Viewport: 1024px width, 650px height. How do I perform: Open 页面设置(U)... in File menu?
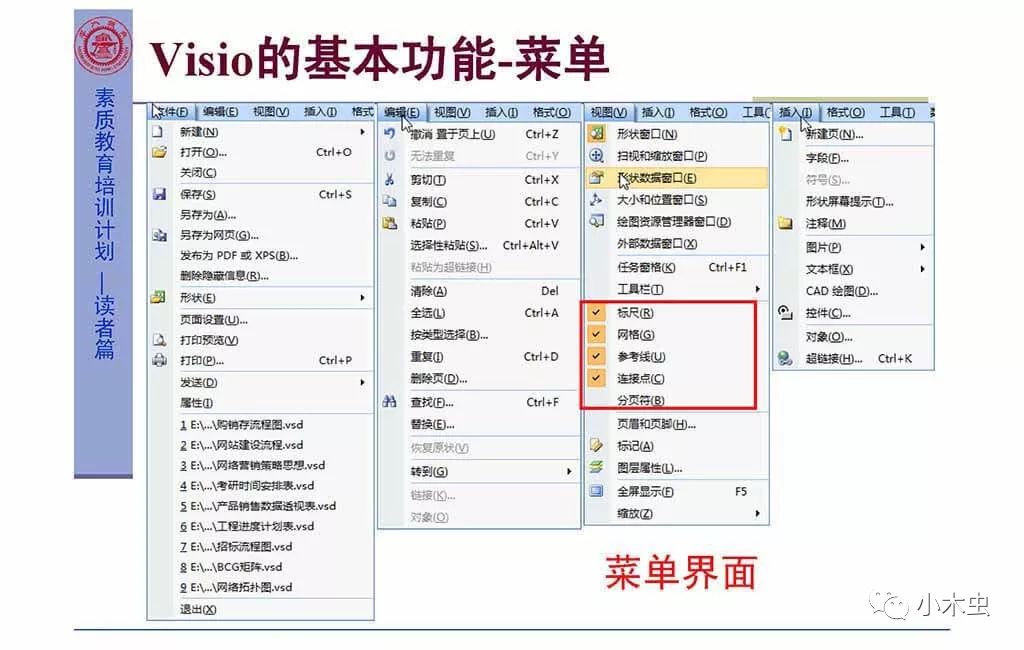[x=214, y=319]
